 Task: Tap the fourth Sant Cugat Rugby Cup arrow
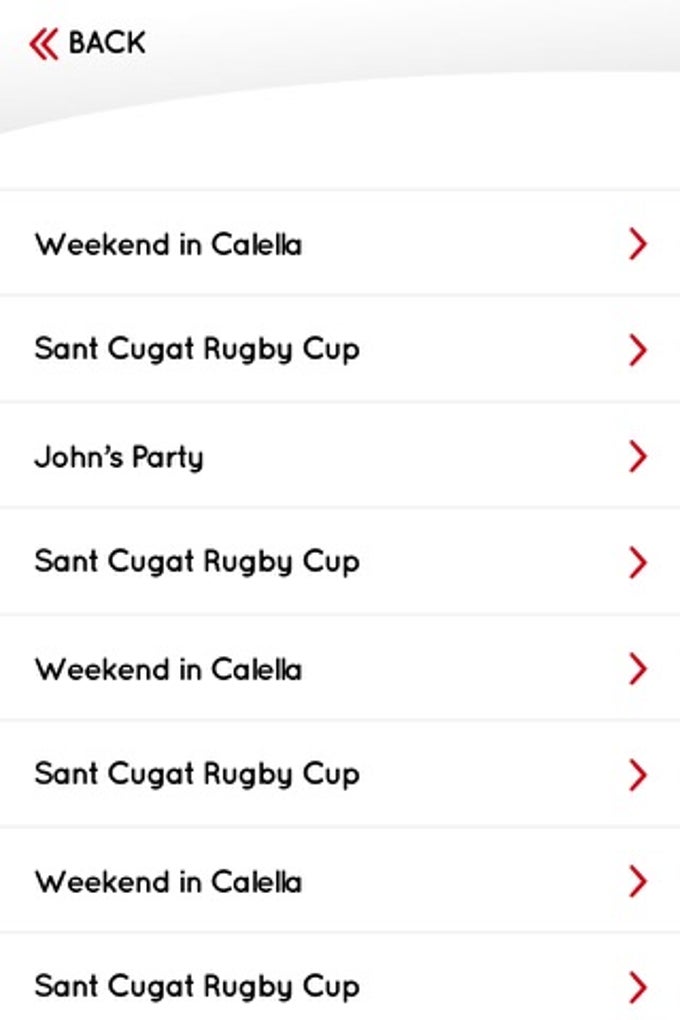637,987
